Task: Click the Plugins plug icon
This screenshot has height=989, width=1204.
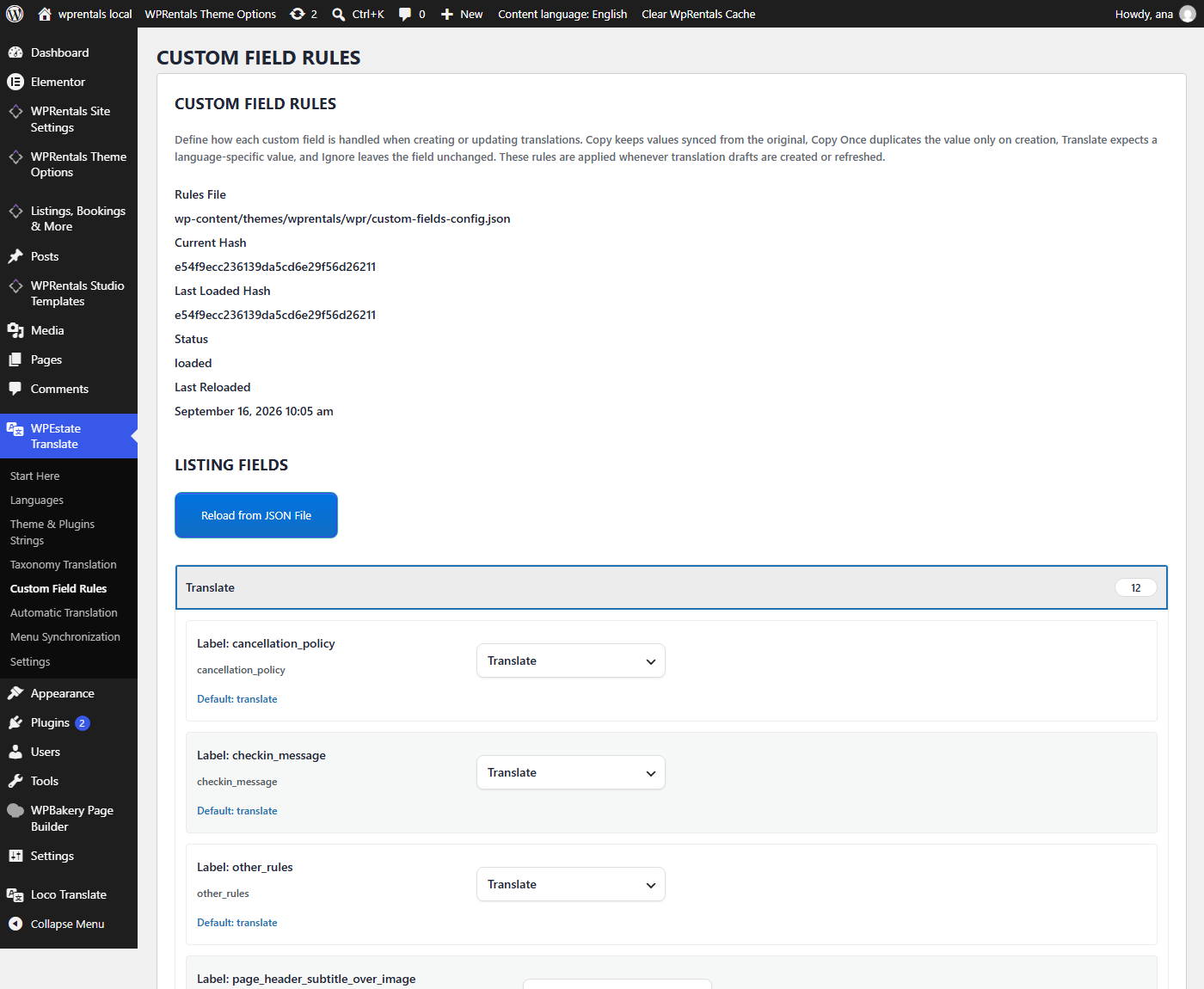Action: point(15,722)
